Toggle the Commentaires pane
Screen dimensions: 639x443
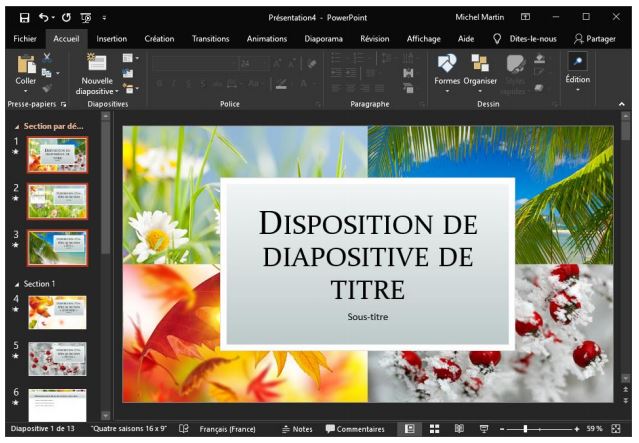click(354, 429)
